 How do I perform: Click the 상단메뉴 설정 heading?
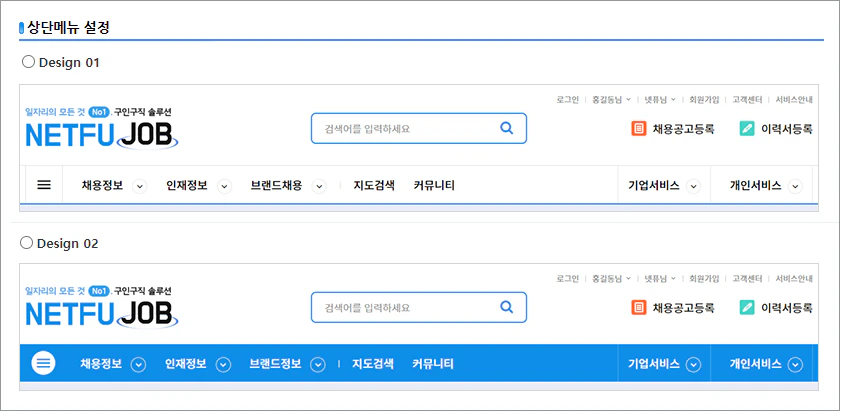(68, 28)
